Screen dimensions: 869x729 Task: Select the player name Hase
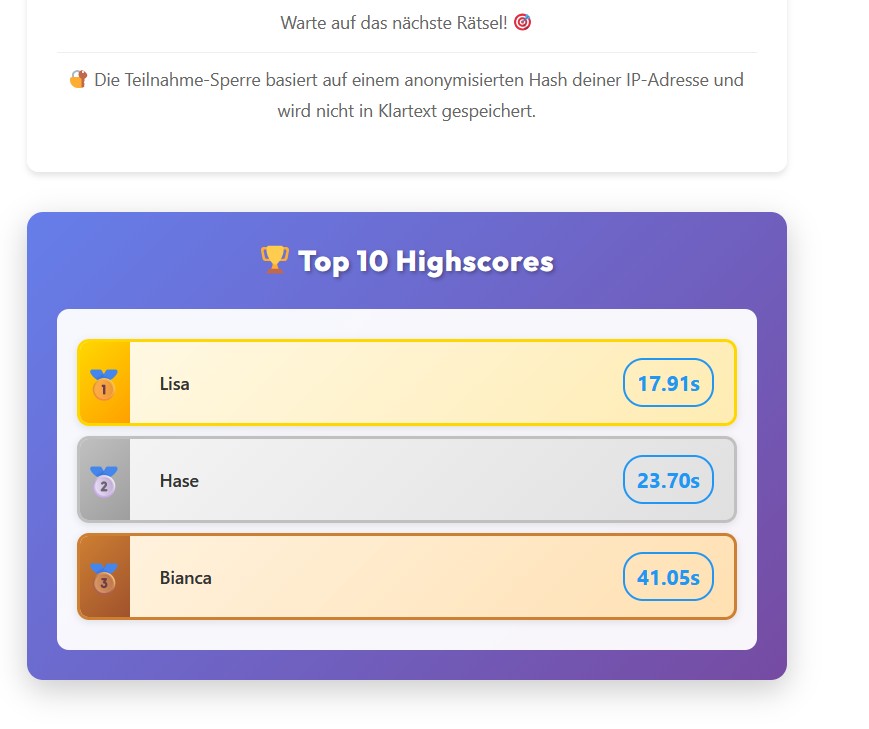click(179, 481)
